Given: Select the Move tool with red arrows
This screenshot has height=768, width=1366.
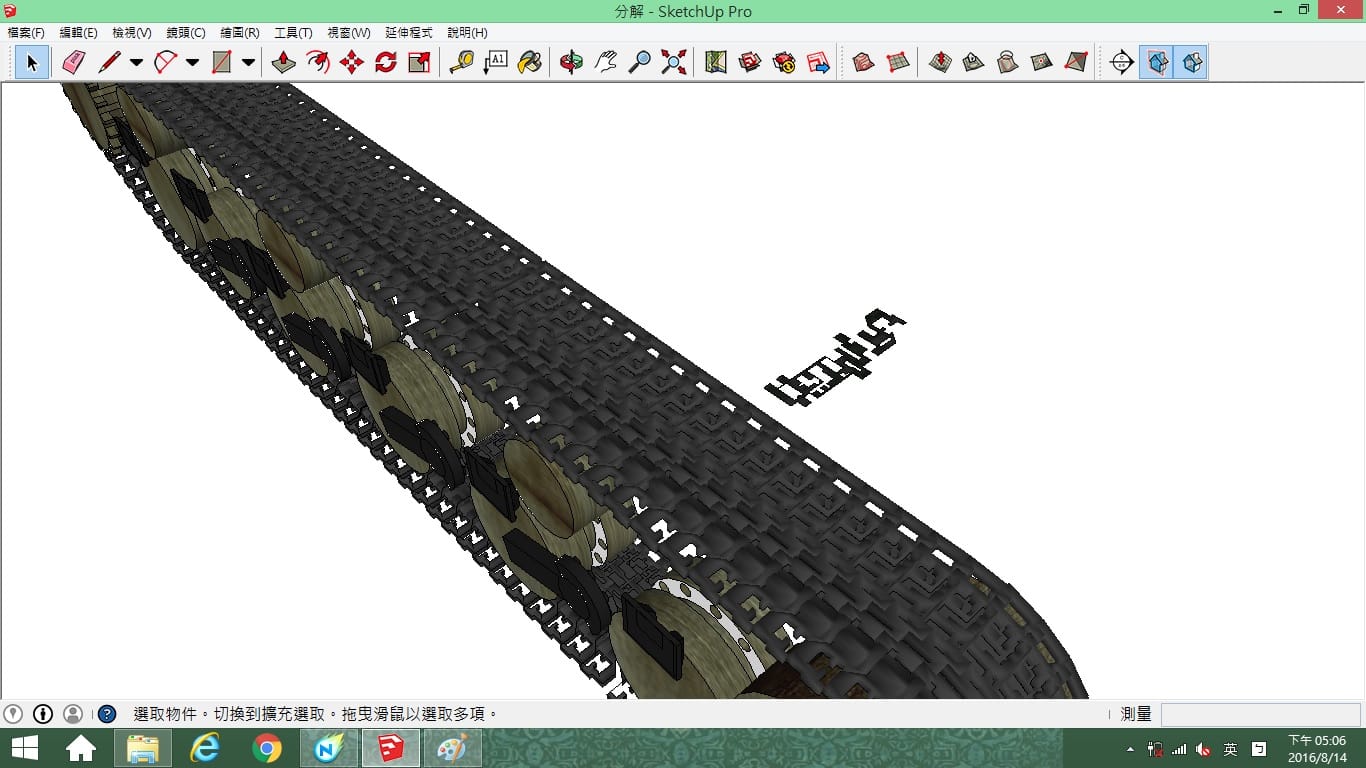Looking at the screenshot, I should coord(352,62).
